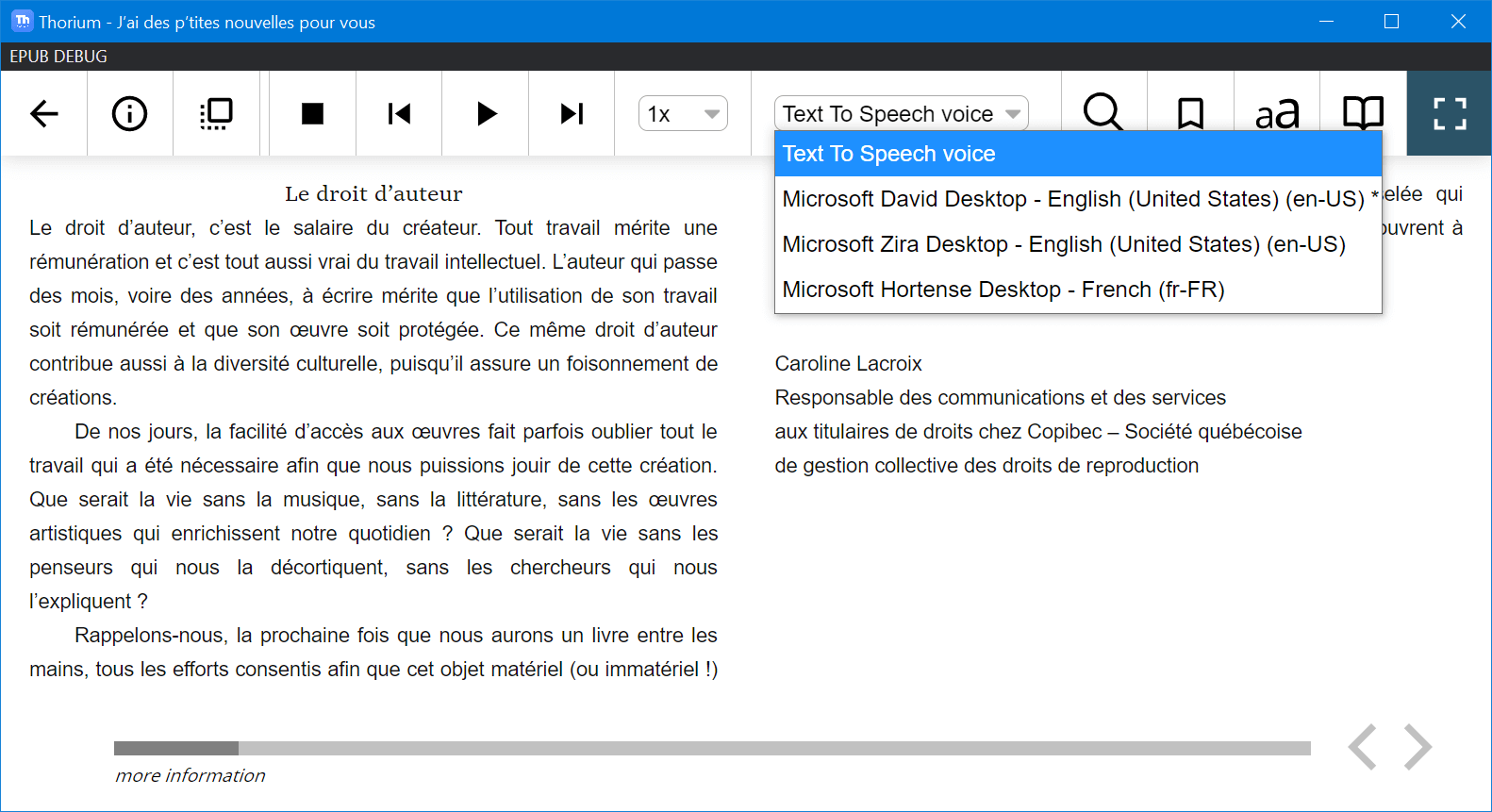Open the navigation book icon

tap(1364, 114)
